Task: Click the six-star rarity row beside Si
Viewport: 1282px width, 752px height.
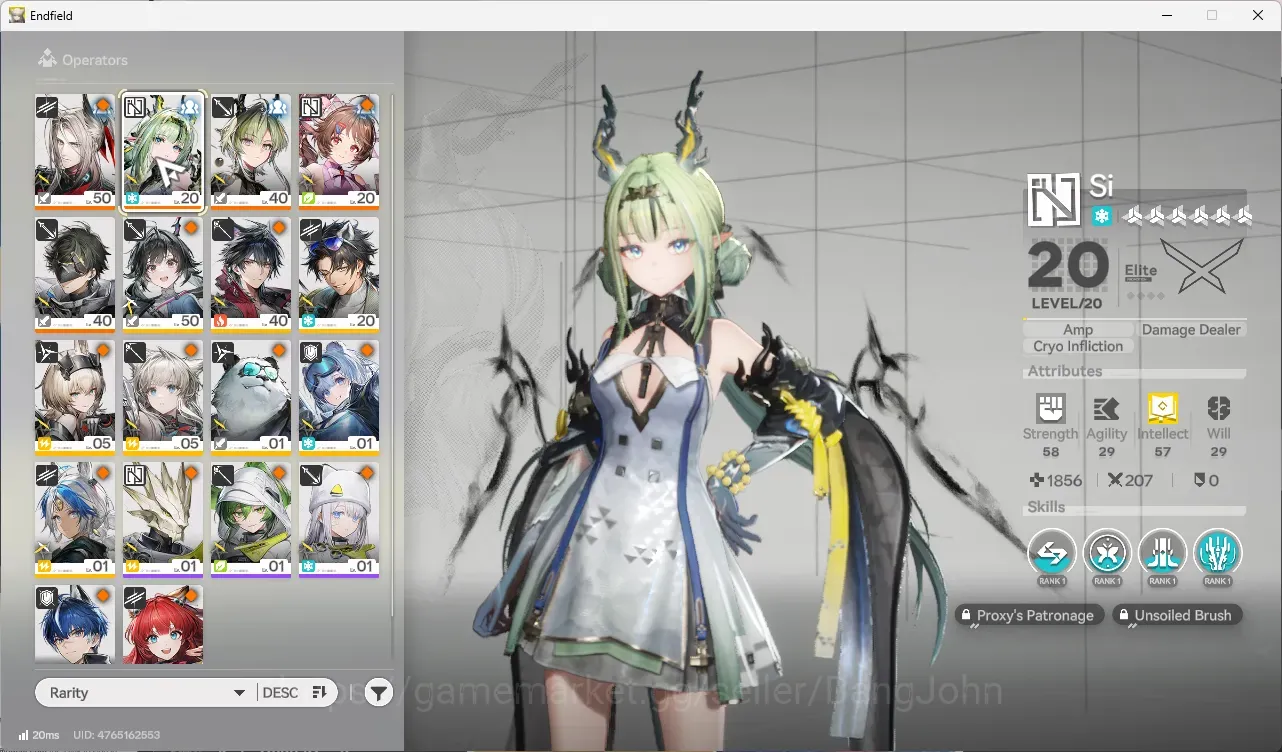Action: pyautogui.click(x=1187, y=215)
